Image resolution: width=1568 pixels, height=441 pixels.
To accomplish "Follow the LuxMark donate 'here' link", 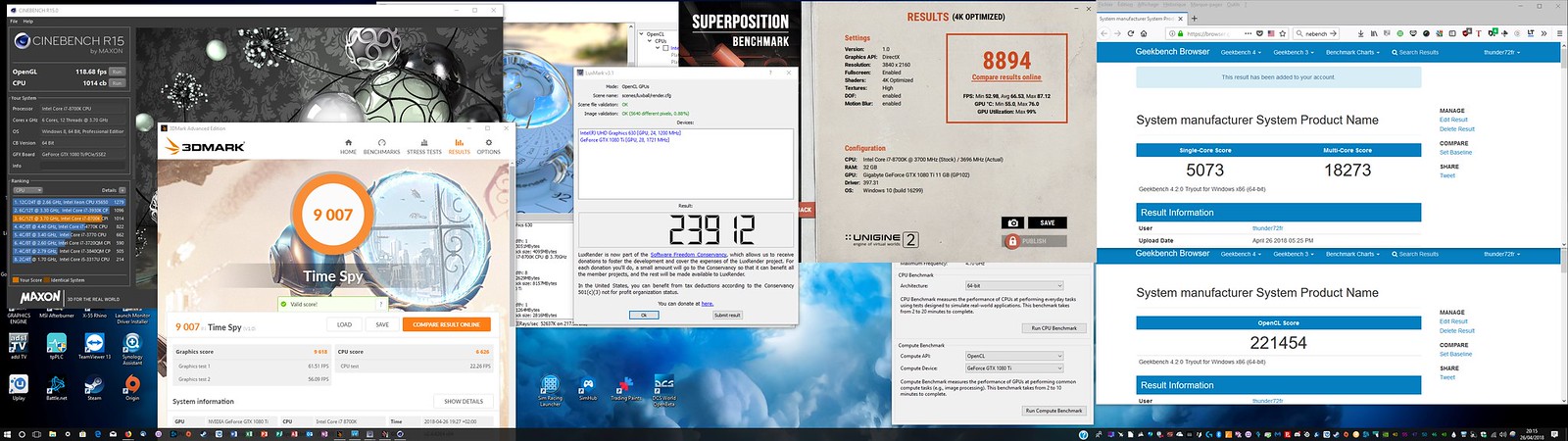I will [707, 304].
